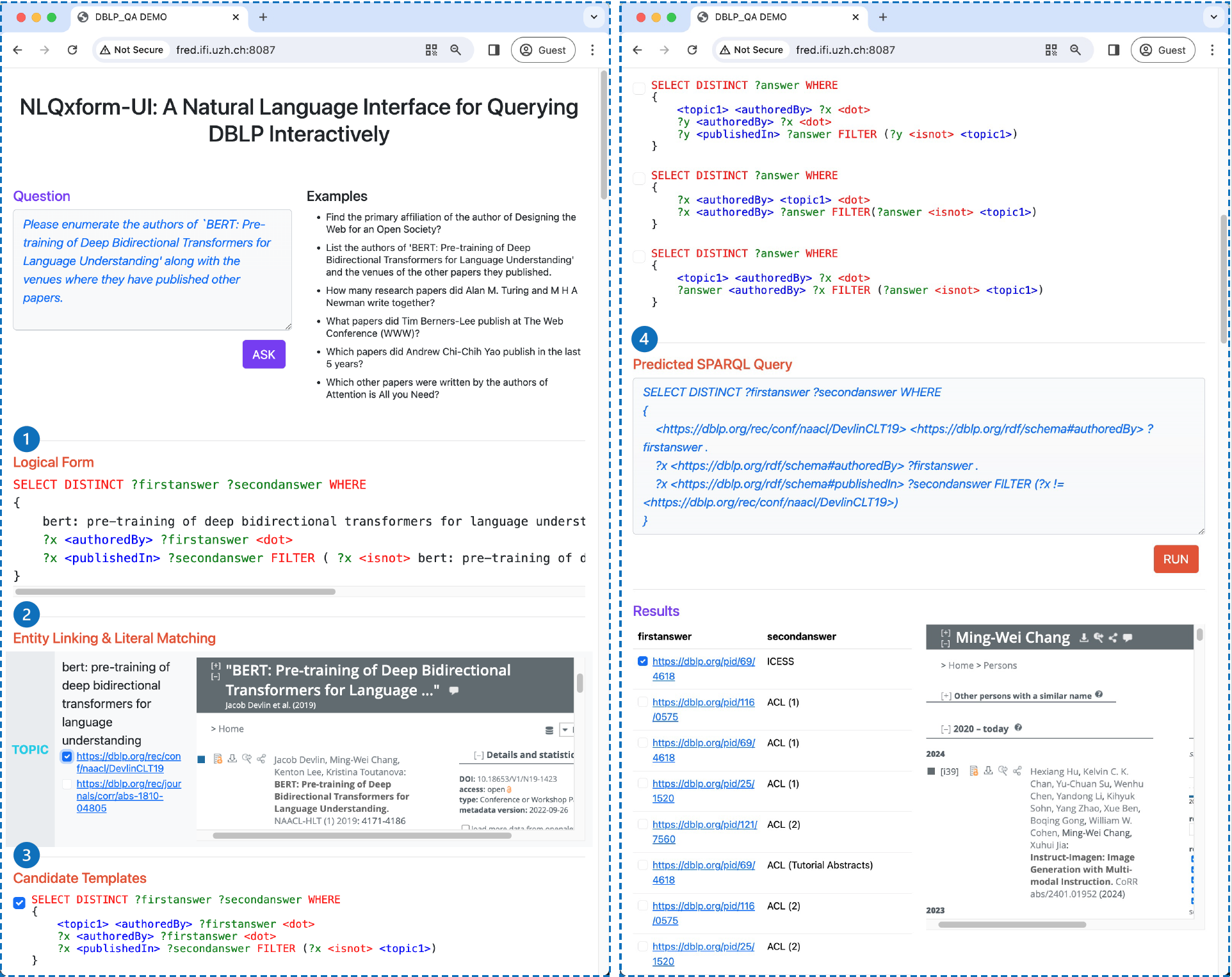Viewport: 1232px width, 977px height.
Task: Click the Logical Form horizontal scrollbar
Action: coord(175,592)
